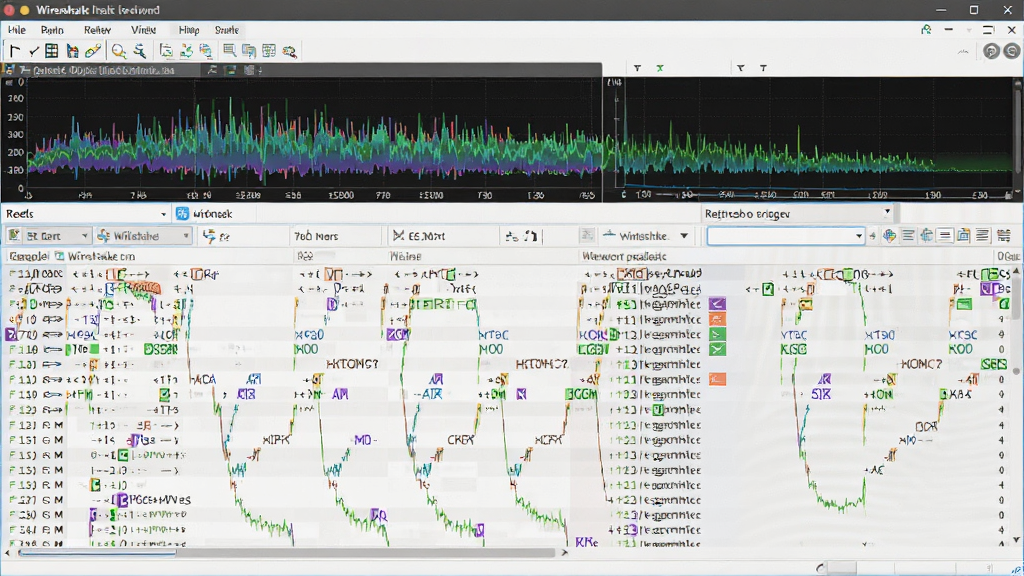Image resolution: width=1024 pixels, height=576 pixels.
Task: Click the PGCs+MVes row text
Action: coord(161,500)
